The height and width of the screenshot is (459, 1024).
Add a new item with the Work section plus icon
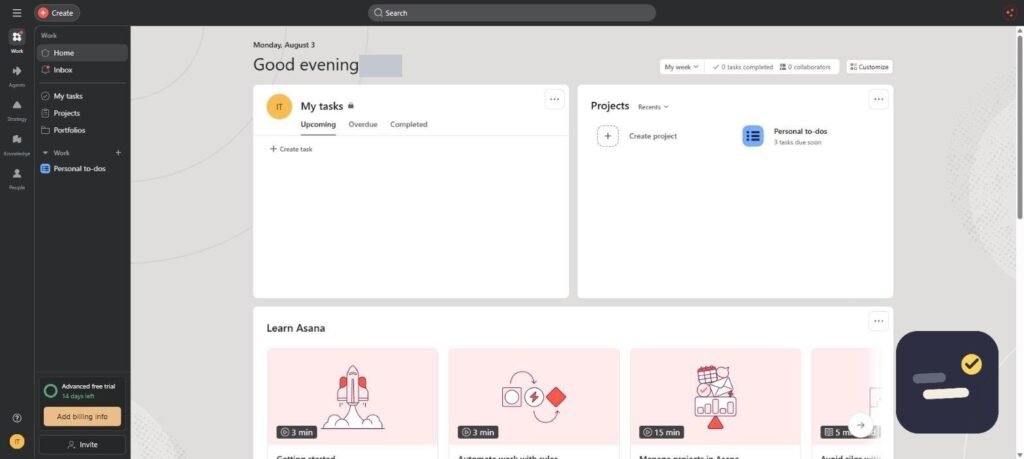(118, 153)
